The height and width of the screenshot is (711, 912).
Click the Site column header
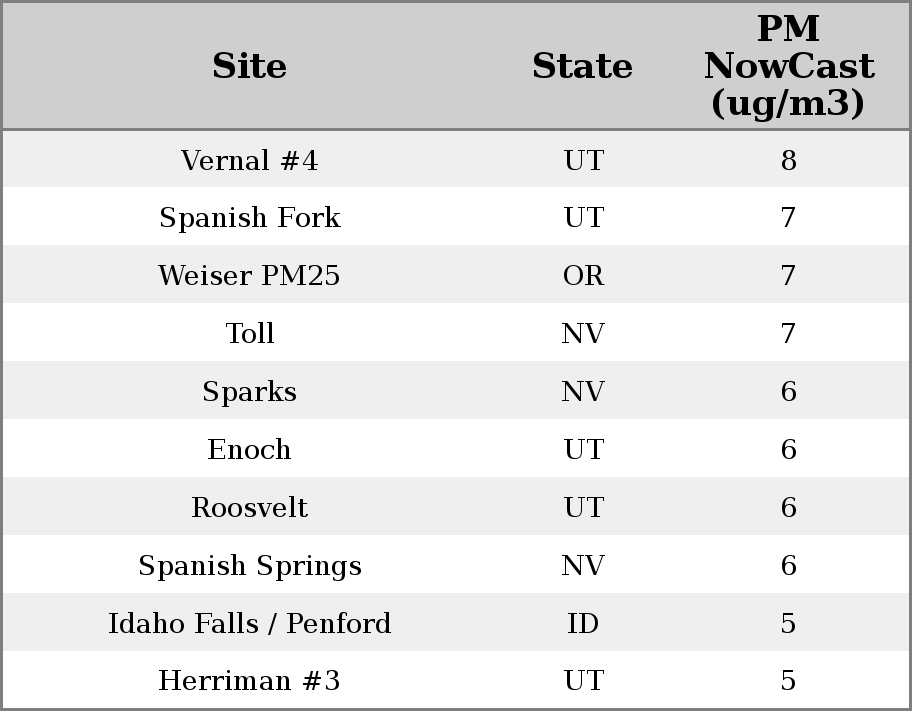[x=249, y=67]
